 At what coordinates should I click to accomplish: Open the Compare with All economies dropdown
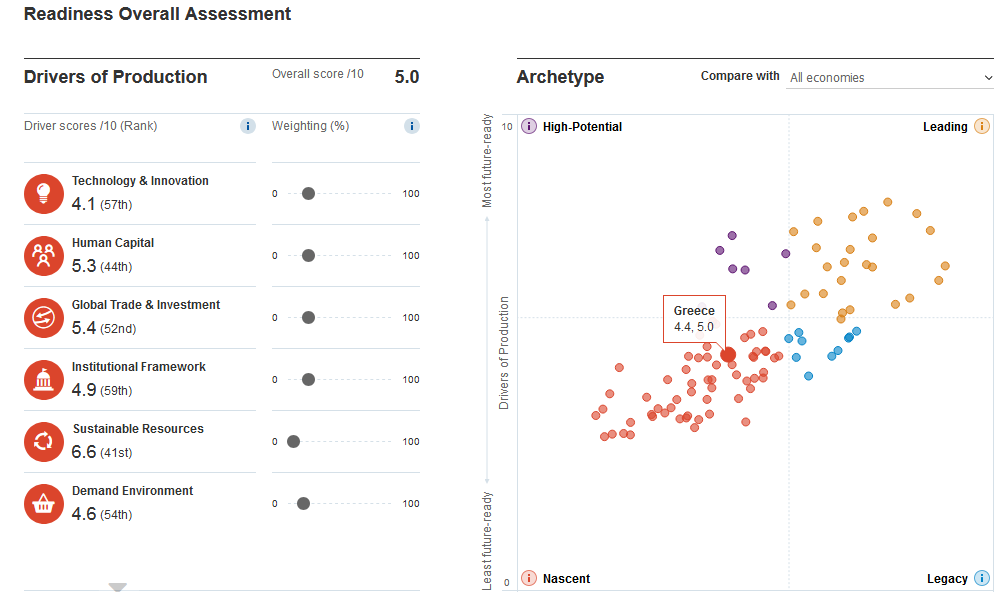[890, 77]
